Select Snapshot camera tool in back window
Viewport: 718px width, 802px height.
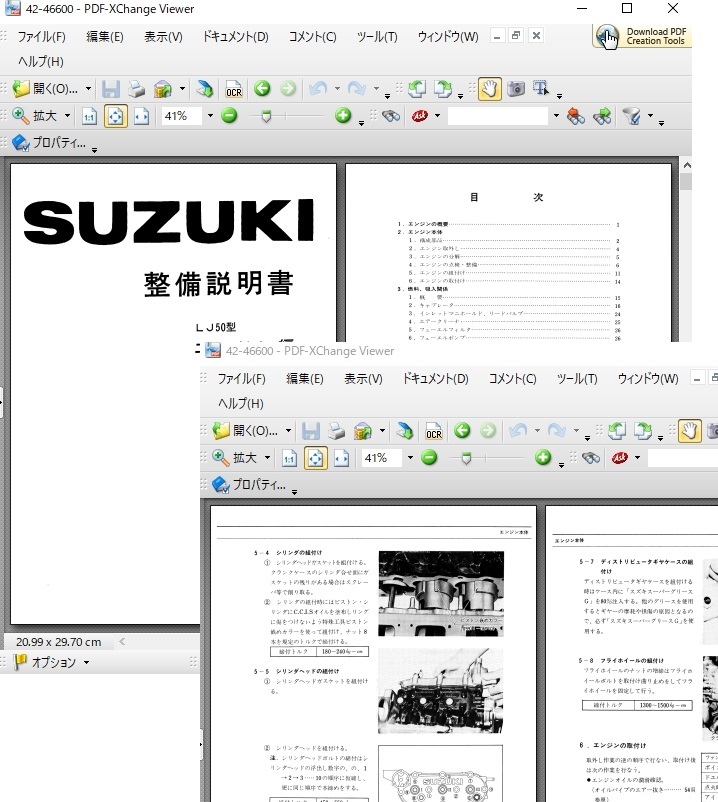click(x=516, y=89)
